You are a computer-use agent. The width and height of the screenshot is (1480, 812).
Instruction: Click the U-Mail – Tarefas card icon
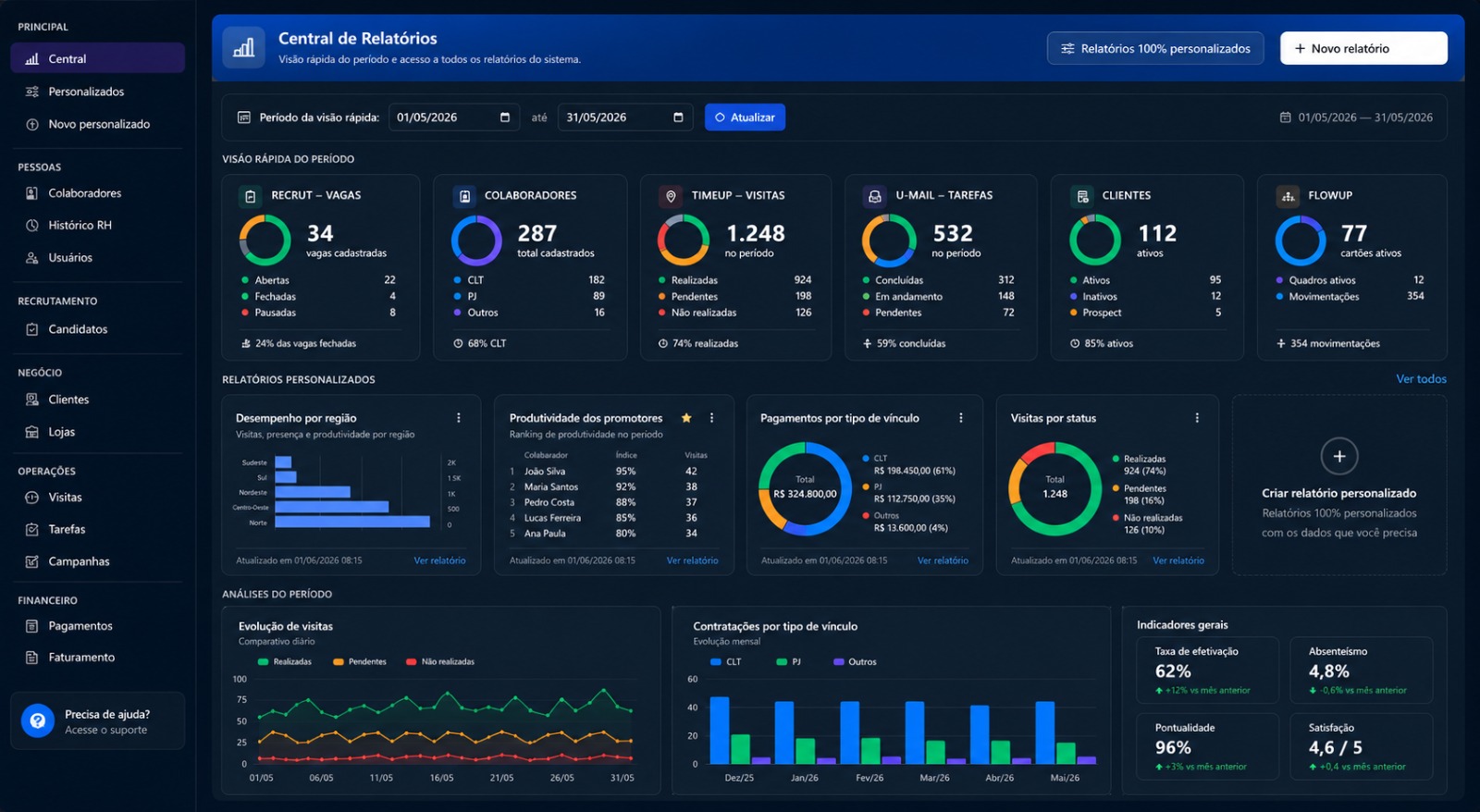tap(874, 196)
